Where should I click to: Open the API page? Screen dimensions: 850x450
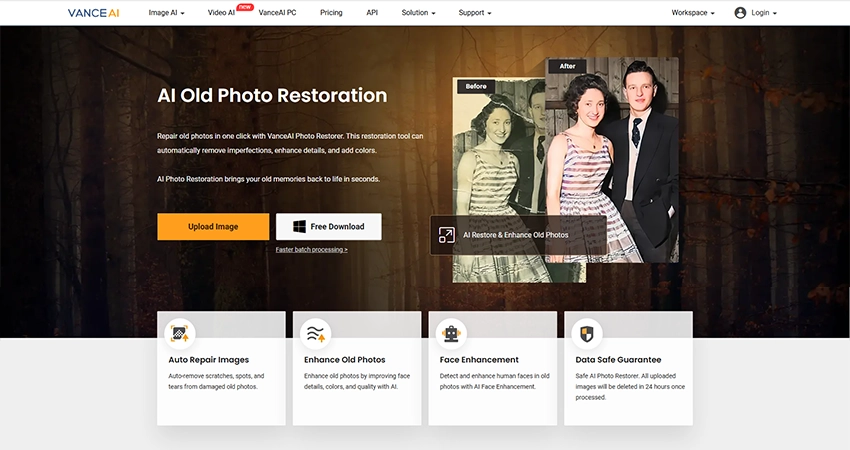click(x=372, y=12)
